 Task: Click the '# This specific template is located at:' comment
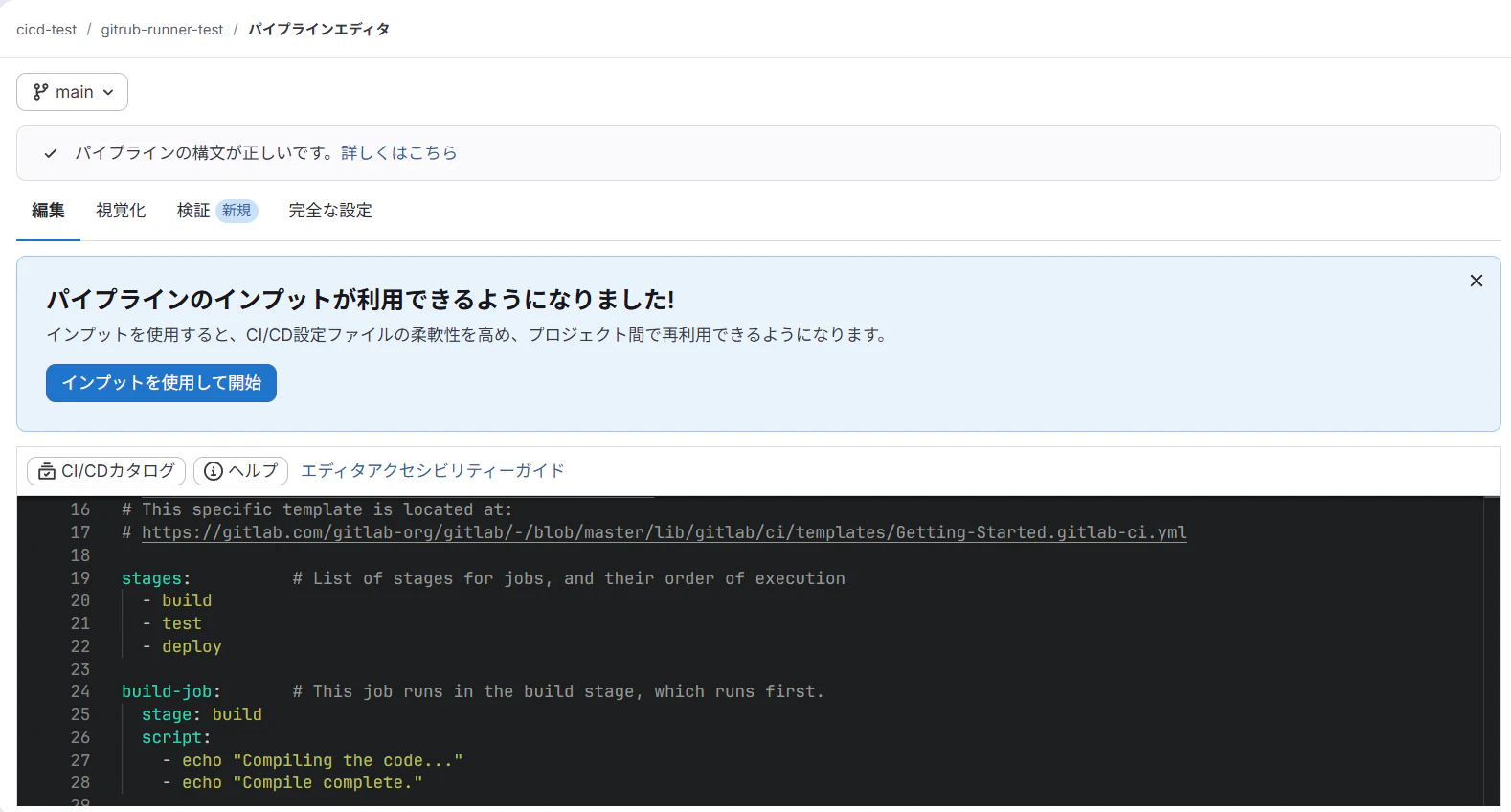click(x=317, y=509)
